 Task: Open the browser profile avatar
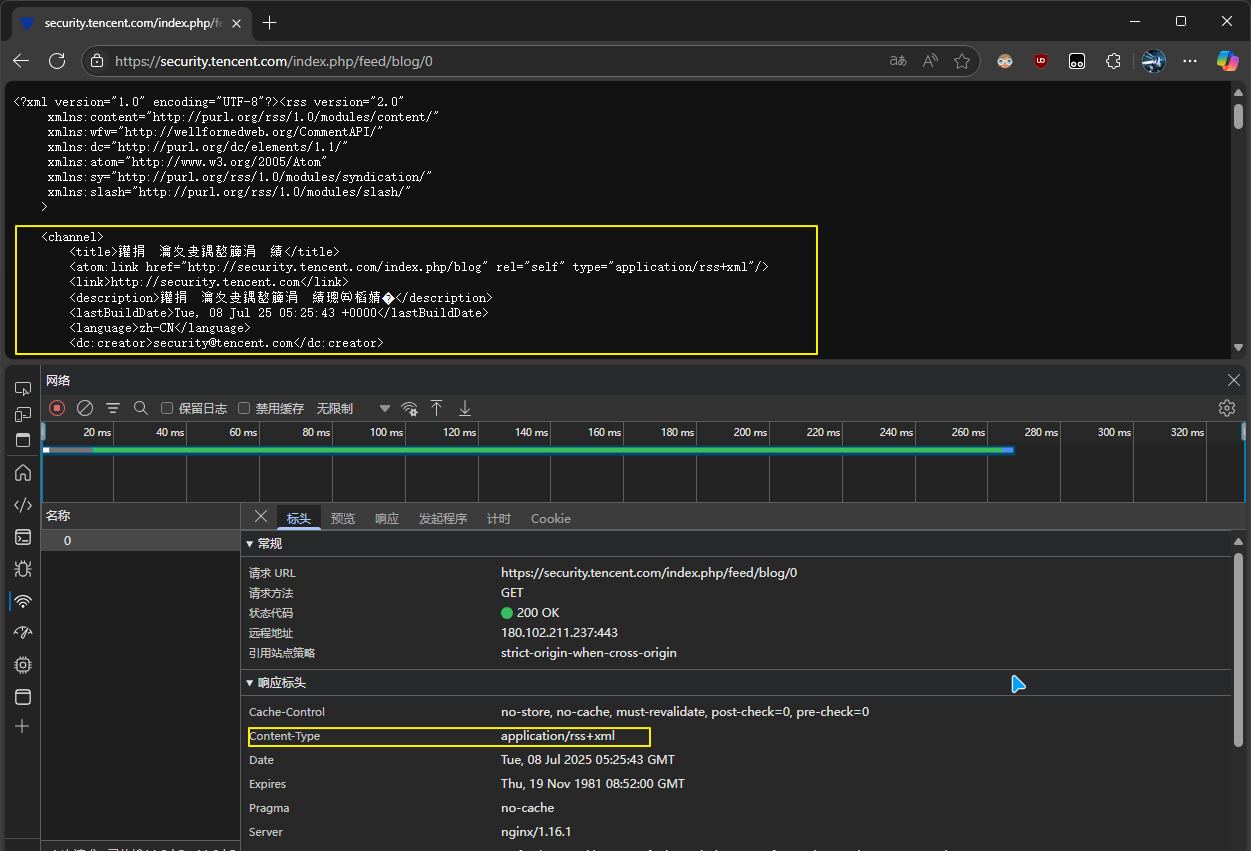[1154, 61]
